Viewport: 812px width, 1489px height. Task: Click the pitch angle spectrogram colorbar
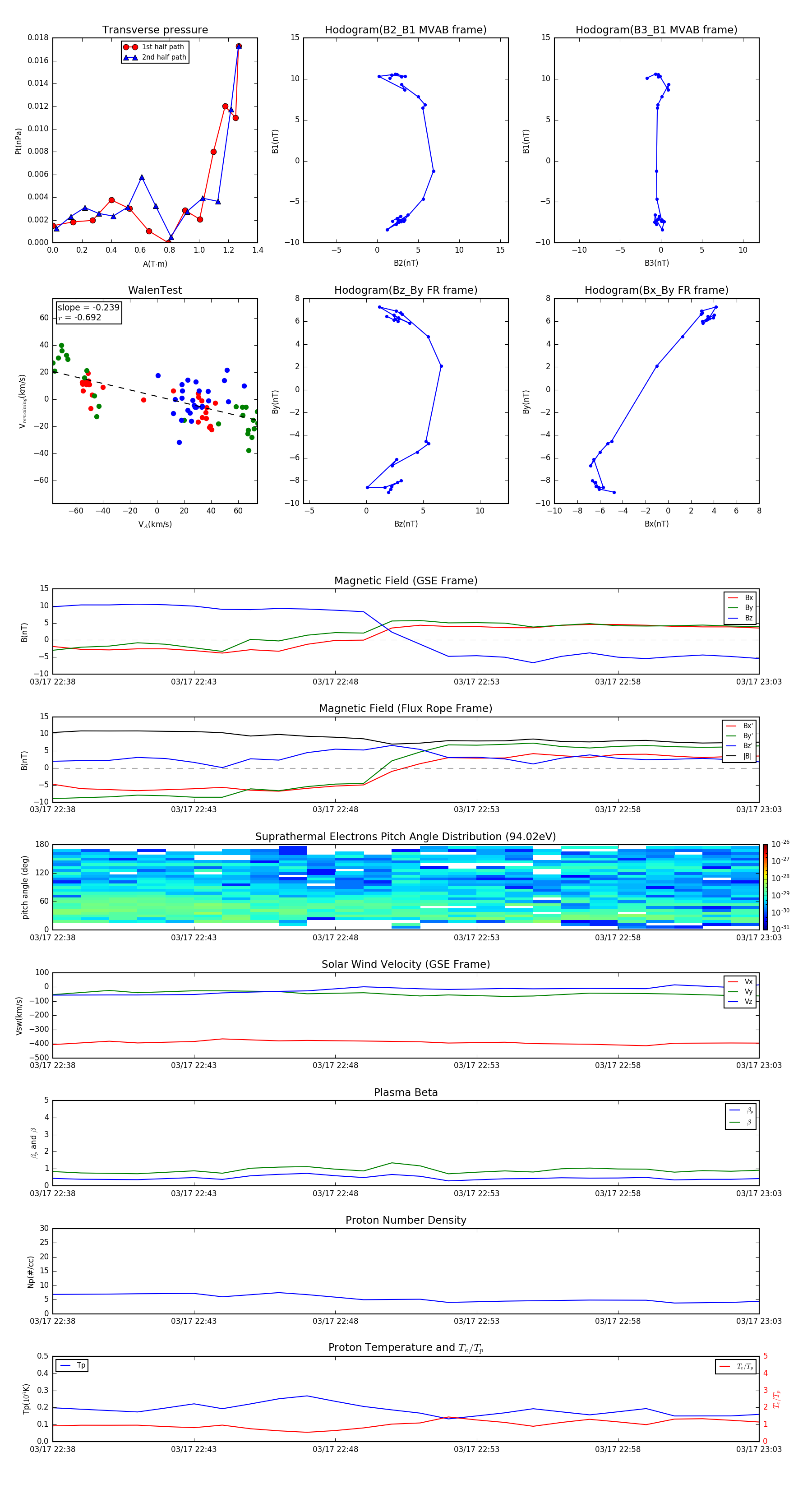click(x=765, y=887)
